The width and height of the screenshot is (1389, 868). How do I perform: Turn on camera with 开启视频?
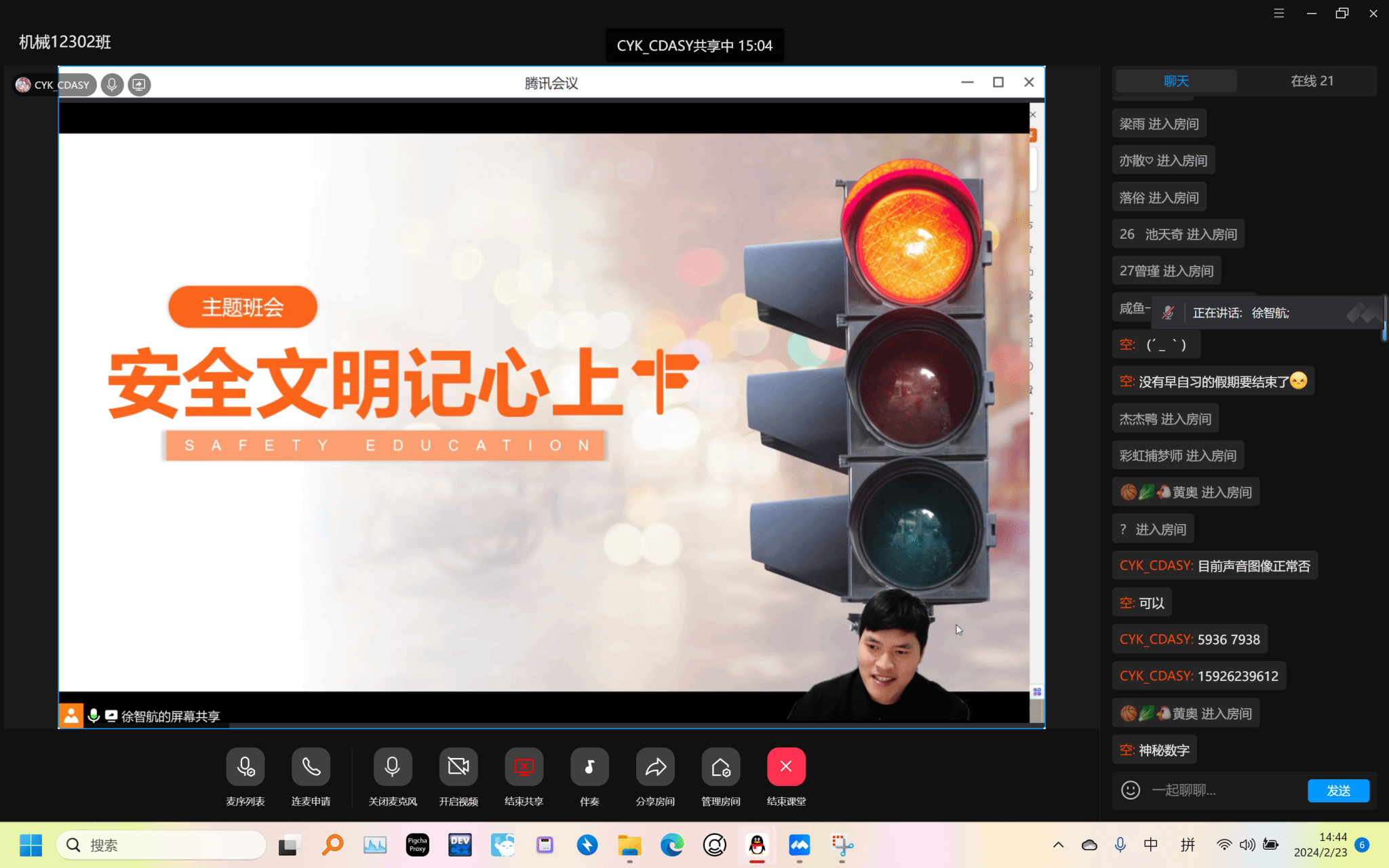coord(458,767)
